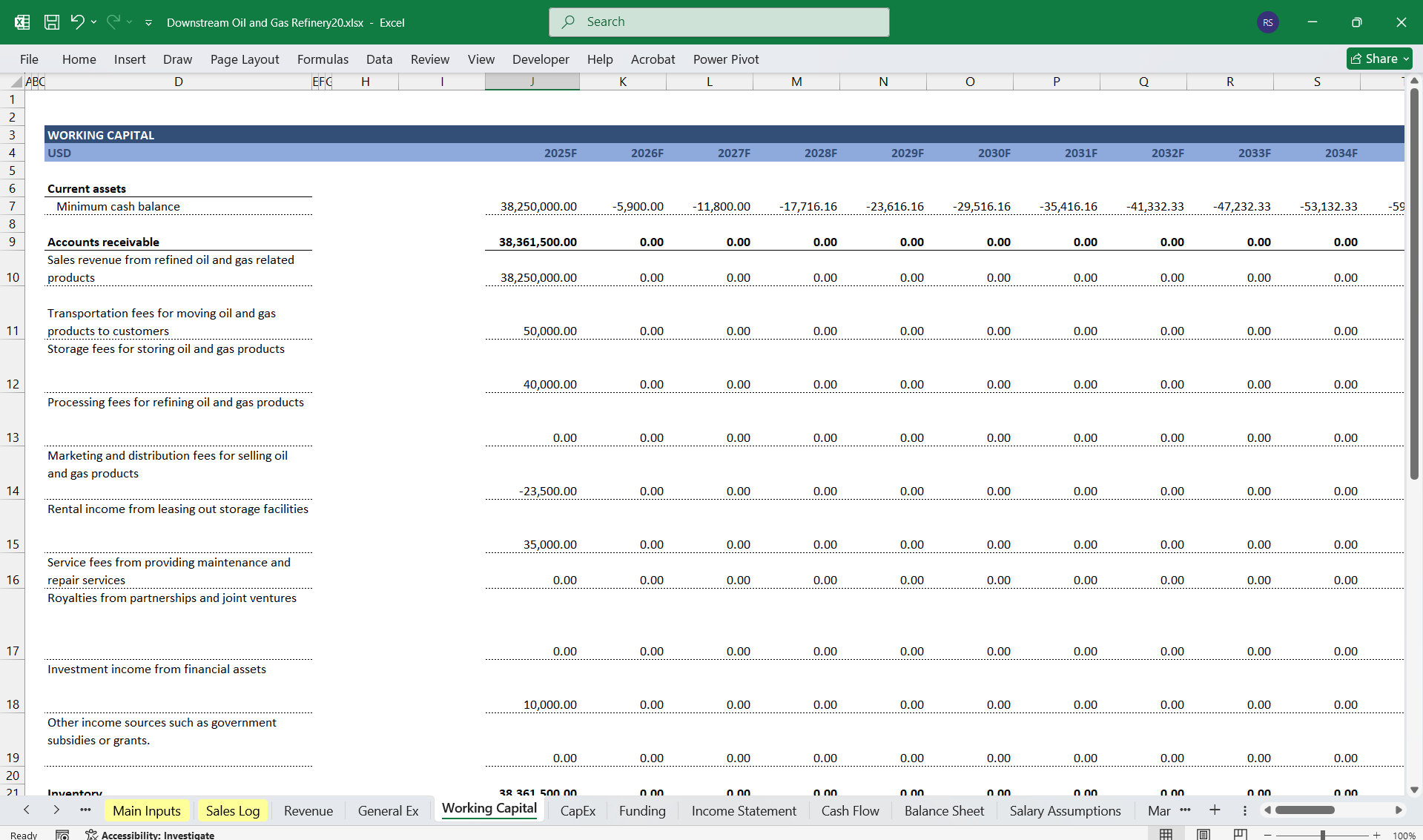Click horizontal scrollbar right arrow
1423x840 pixels.
(x=1399, y=810)
